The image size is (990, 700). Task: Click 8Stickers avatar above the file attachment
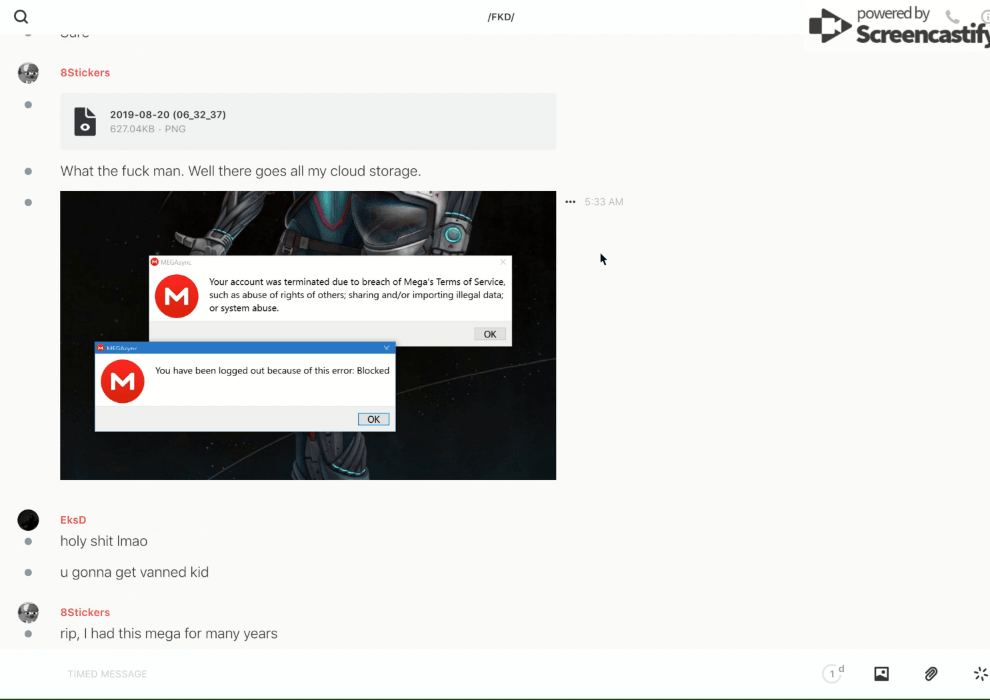28,73
